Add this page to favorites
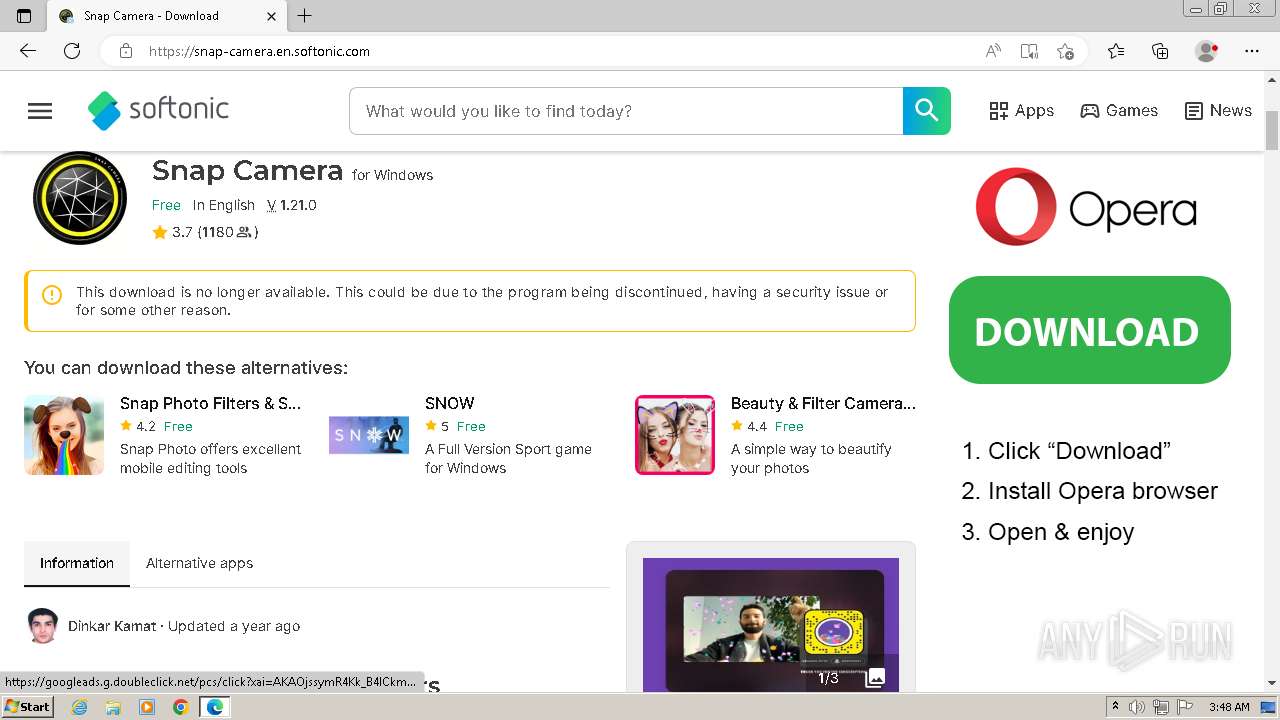 point(1066,51)
